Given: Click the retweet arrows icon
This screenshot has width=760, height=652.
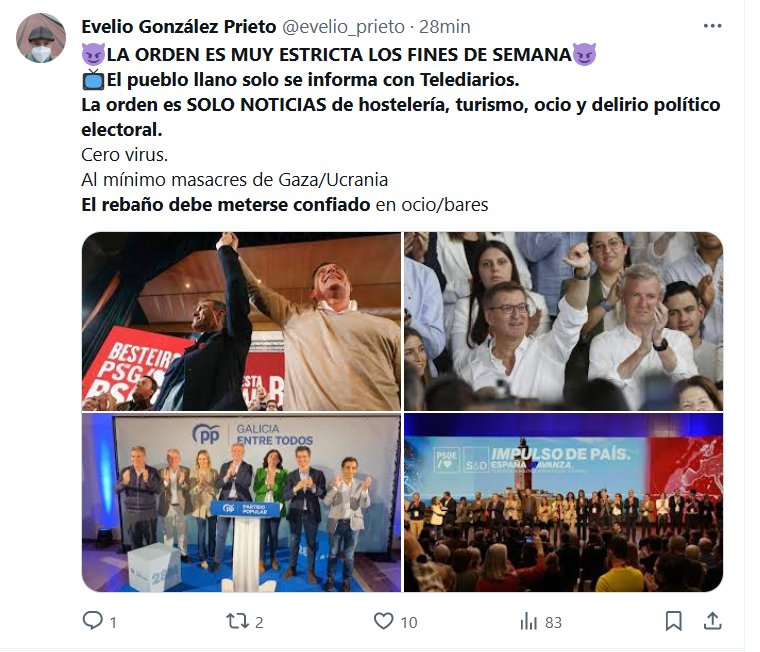Looking at the screenshot, I should 238,621.
